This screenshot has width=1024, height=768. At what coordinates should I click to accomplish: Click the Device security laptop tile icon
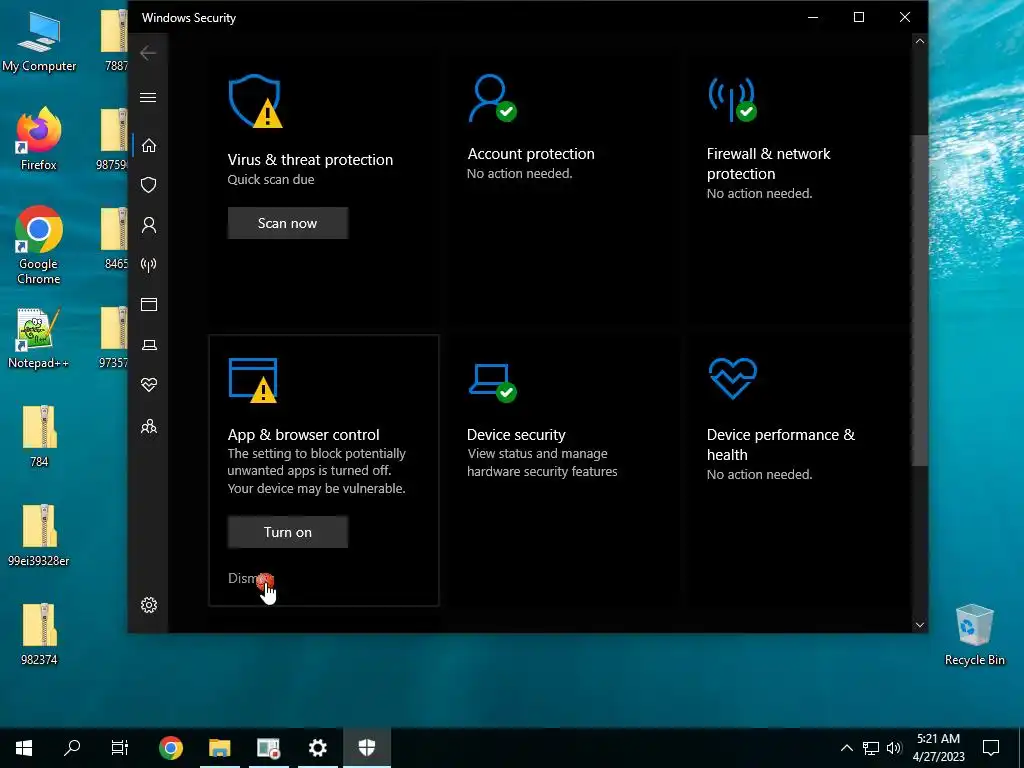(x=492, y=382)
